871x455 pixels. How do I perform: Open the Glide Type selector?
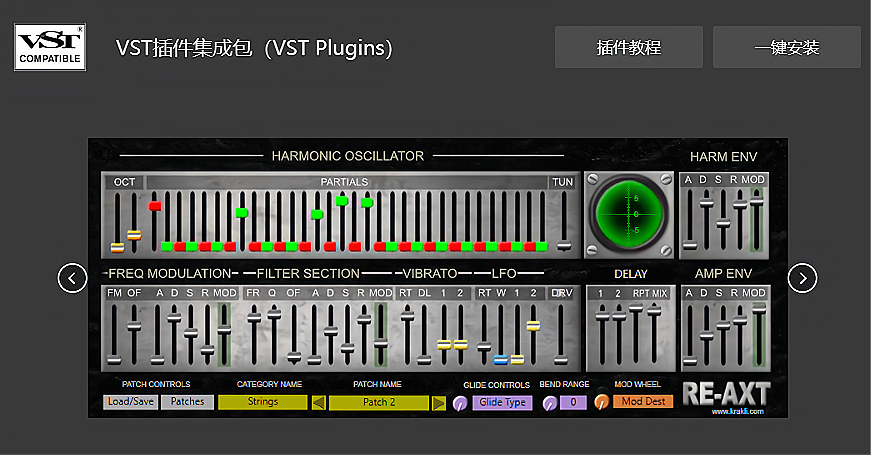(x=502, y=402)
